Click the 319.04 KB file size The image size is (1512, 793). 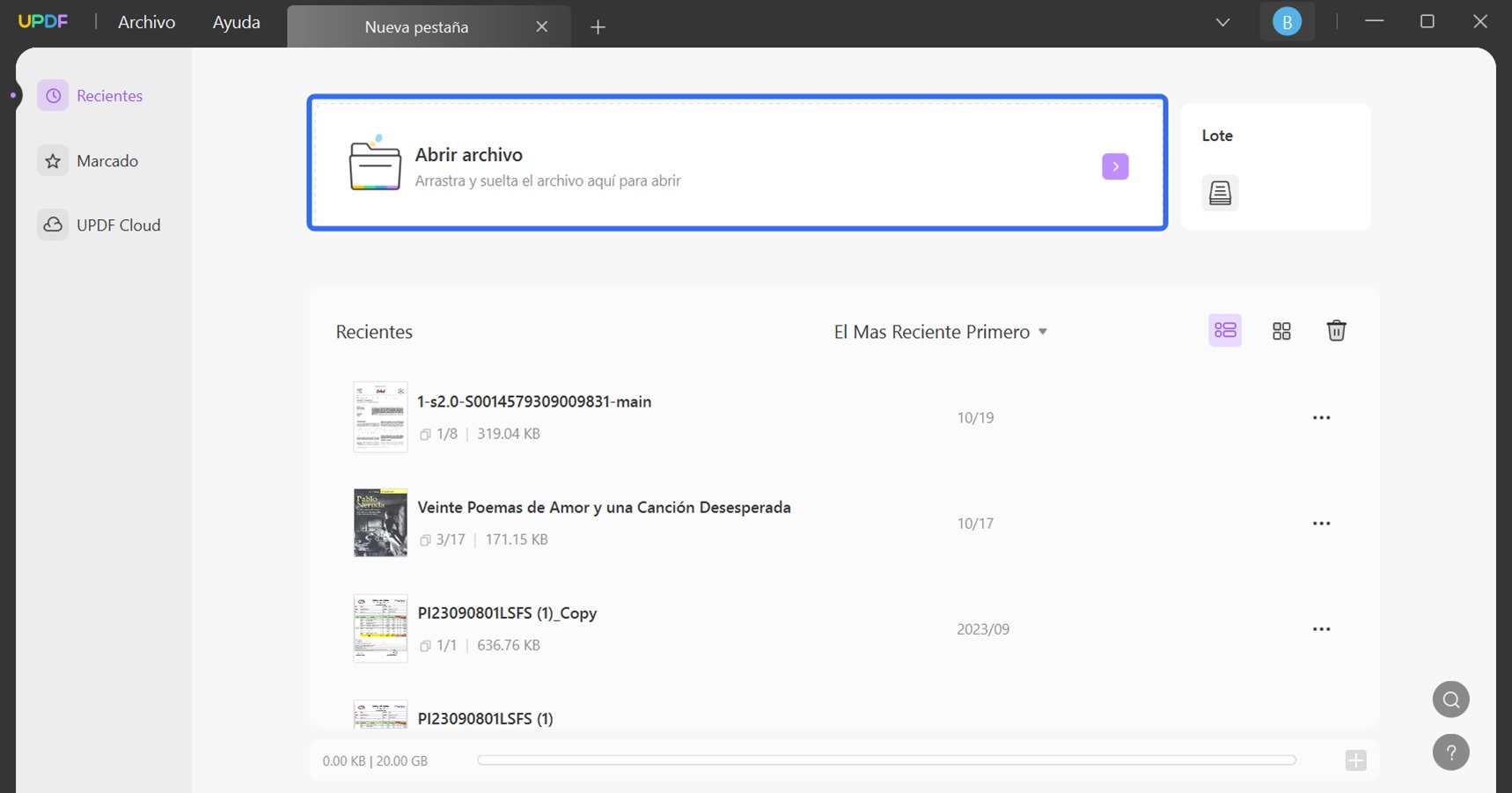click(509, 434)
